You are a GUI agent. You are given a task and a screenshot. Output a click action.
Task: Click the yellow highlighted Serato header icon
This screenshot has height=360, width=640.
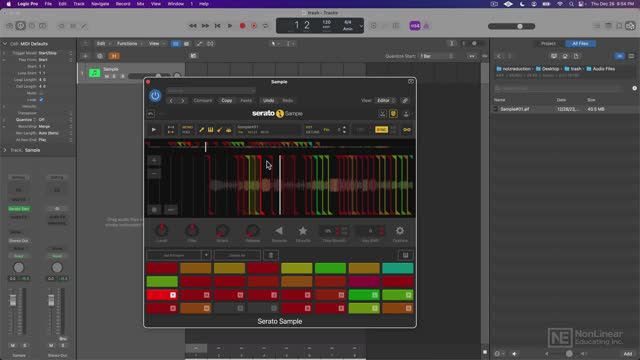393,114
